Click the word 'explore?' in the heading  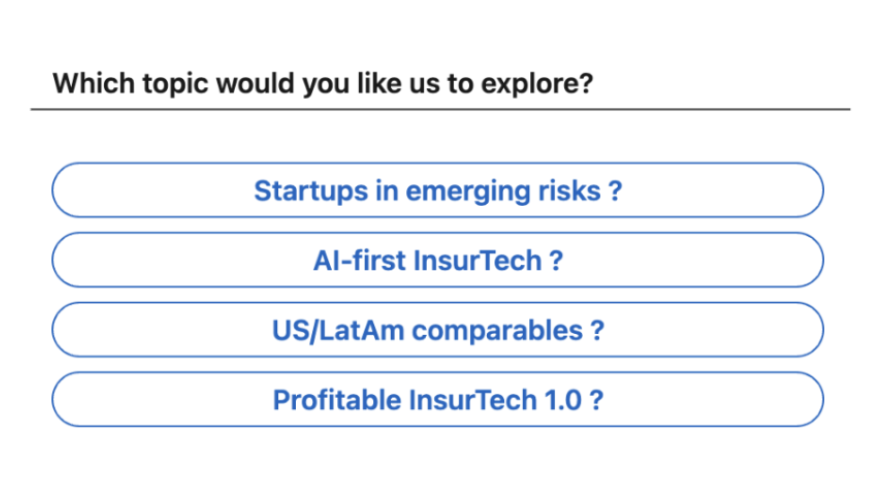[x=537, y=85]
